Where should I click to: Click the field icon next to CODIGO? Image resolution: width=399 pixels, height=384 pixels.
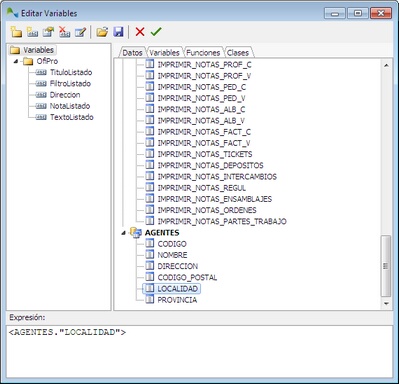click(x=150, y=244)
